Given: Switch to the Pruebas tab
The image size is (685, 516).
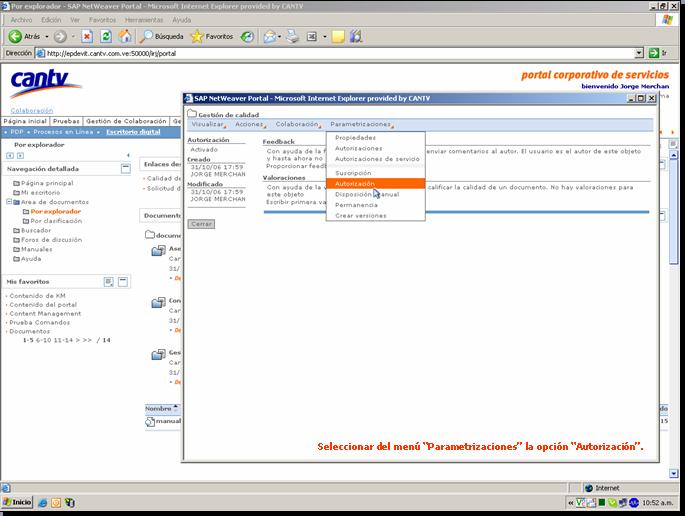Looking at the screenshot, I should [x=66, y=121].
